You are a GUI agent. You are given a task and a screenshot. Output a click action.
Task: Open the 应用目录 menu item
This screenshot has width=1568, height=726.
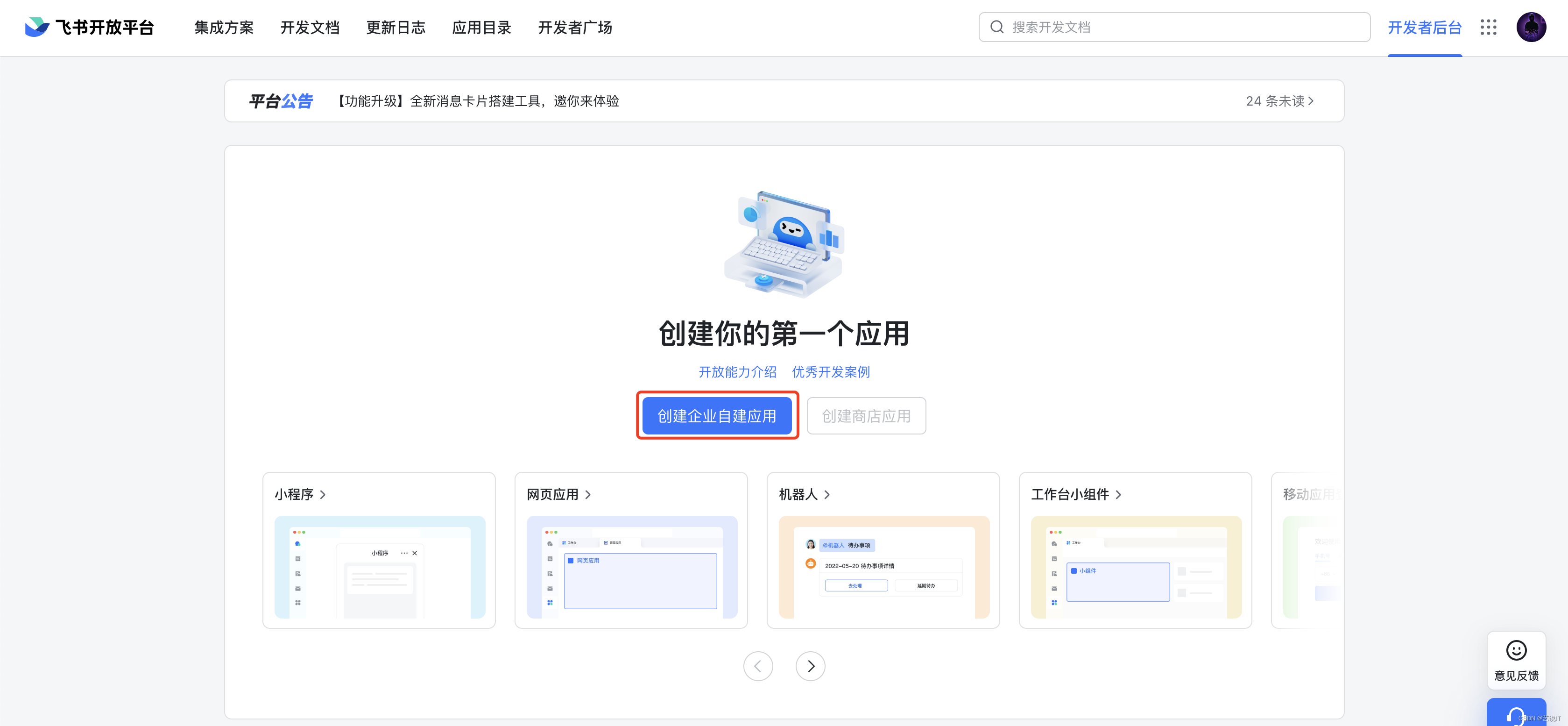click(481, 28)
